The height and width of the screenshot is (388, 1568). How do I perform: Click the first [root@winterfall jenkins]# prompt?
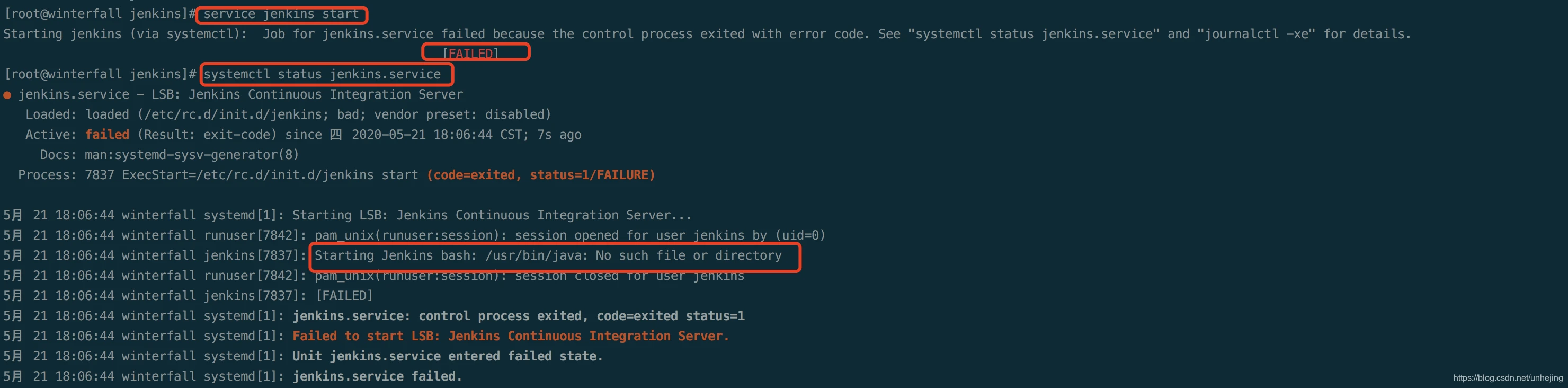(x=100, y=14)
